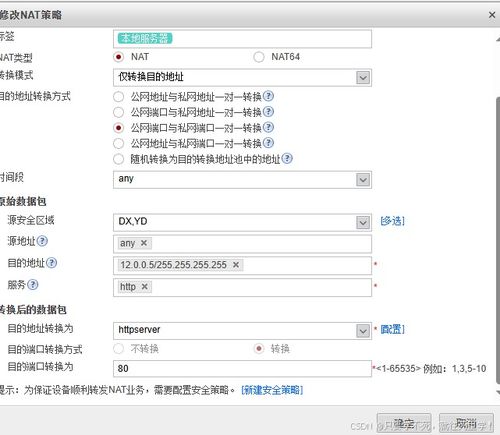
Task: Click help icon beside 公网端口与私网端口一对一转换
Action: (x=268, y=127)
